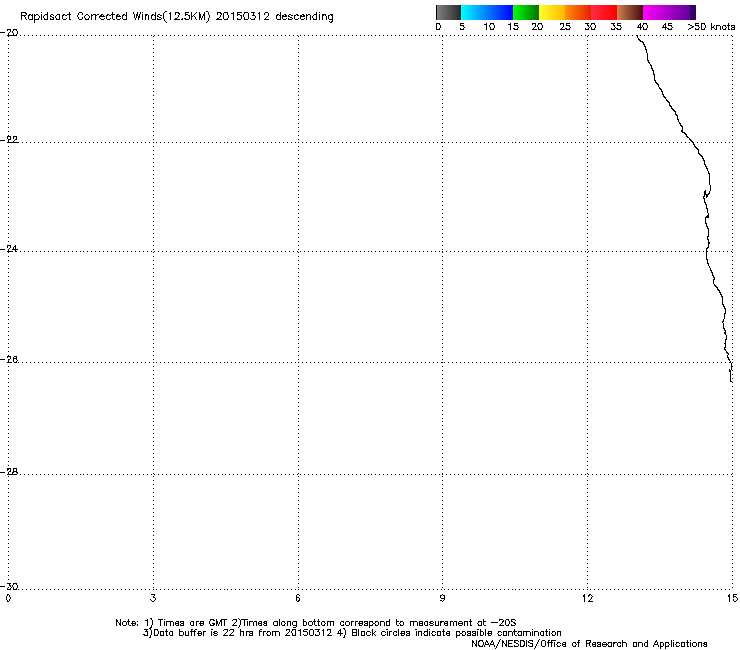Click the word 'descending' in the title
Image resolution: width=740 pixels, height=650 pixels.
tap(304, 17)
